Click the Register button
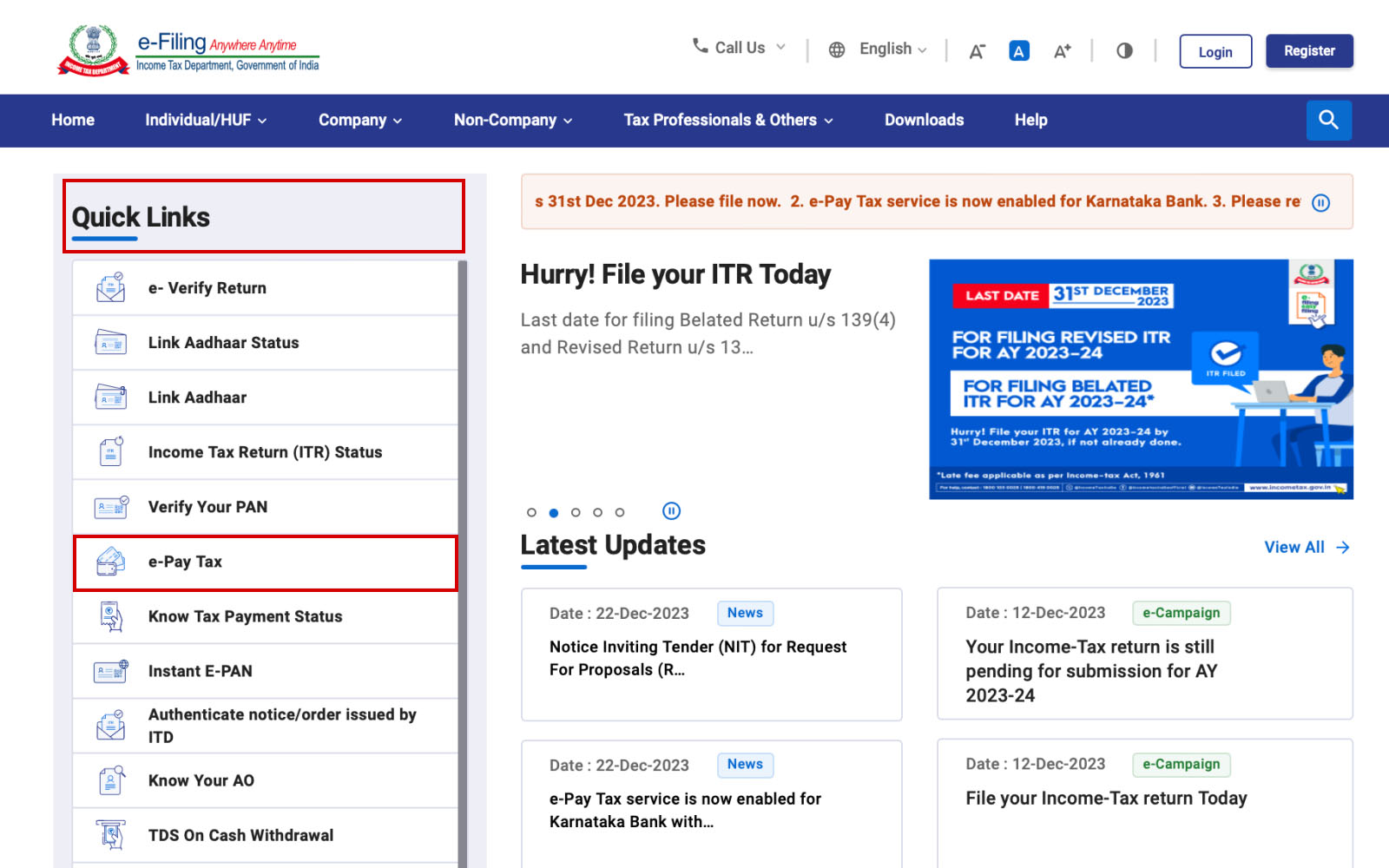 1309,50
